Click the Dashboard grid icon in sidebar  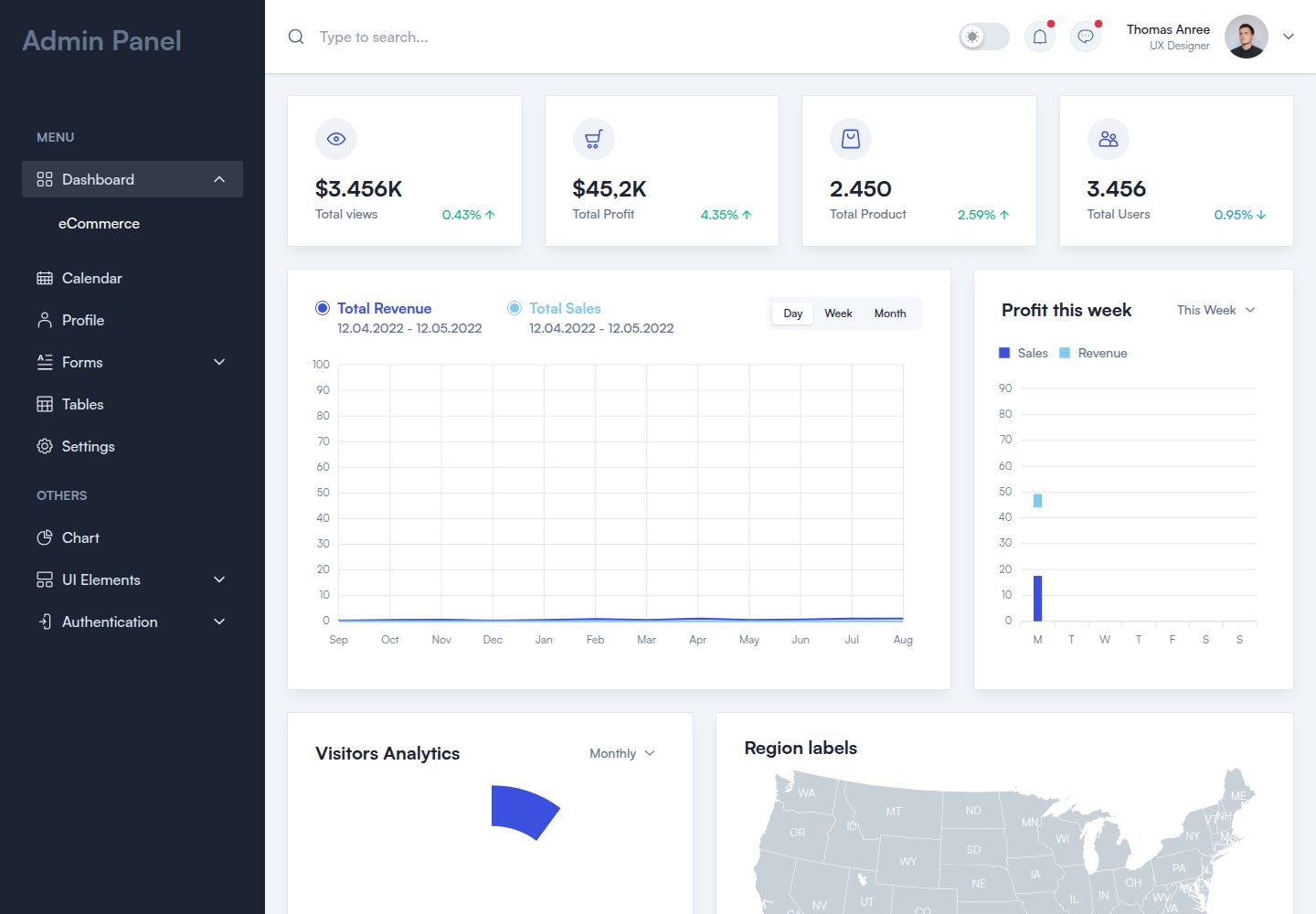[45, 179]
